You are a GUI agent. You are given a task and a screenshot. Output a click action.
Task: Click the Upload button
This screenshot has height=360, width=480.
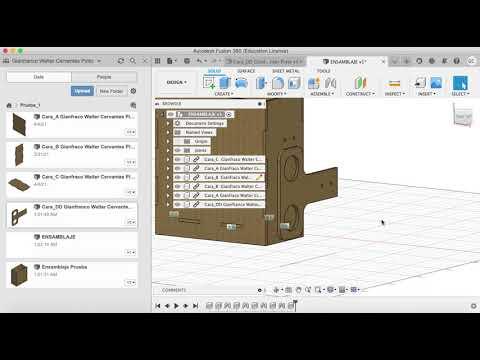(82, 91)
